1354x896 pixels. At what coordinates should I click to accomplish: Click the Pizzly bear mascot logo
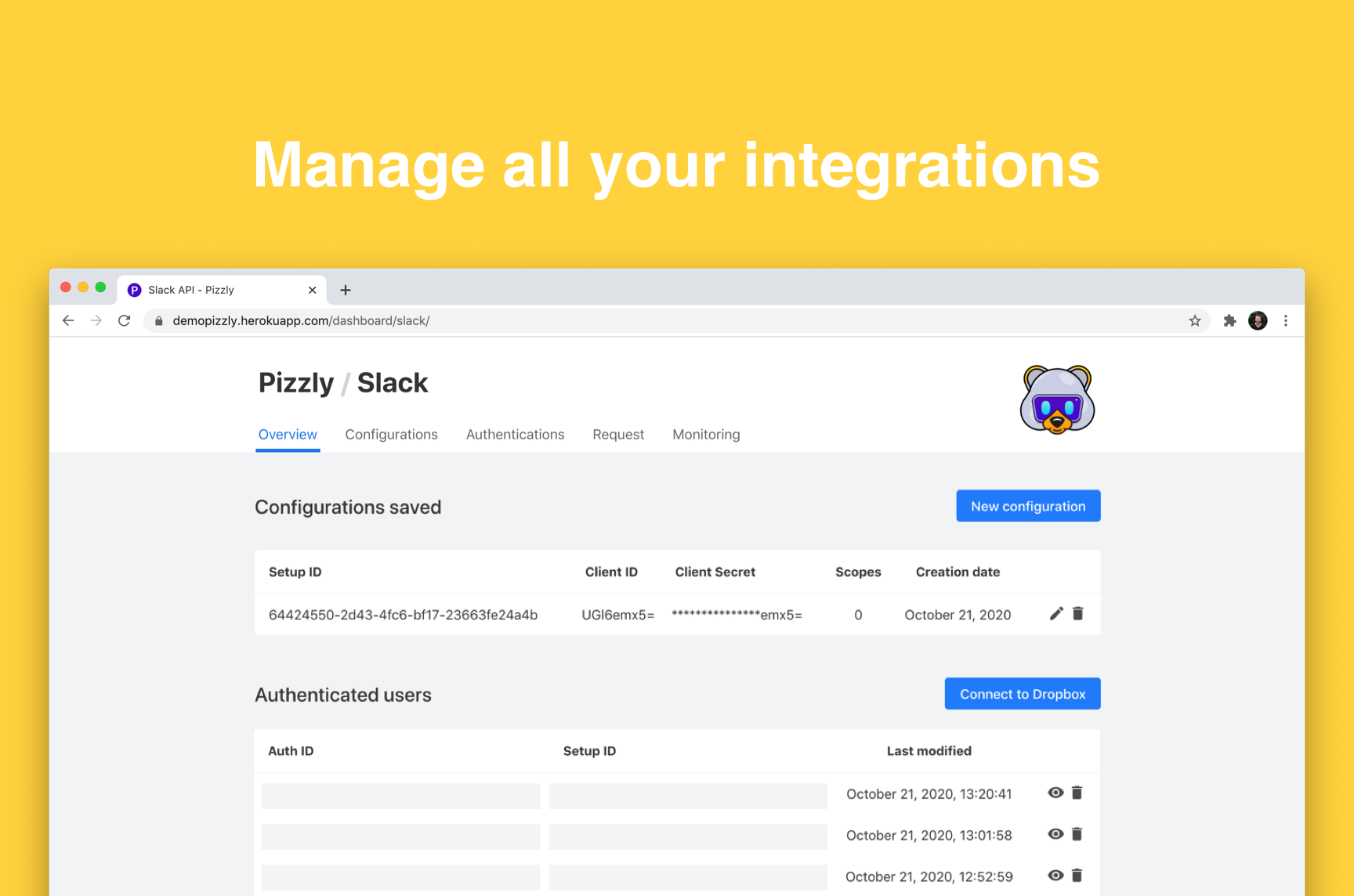click(x=1057, y=399)
